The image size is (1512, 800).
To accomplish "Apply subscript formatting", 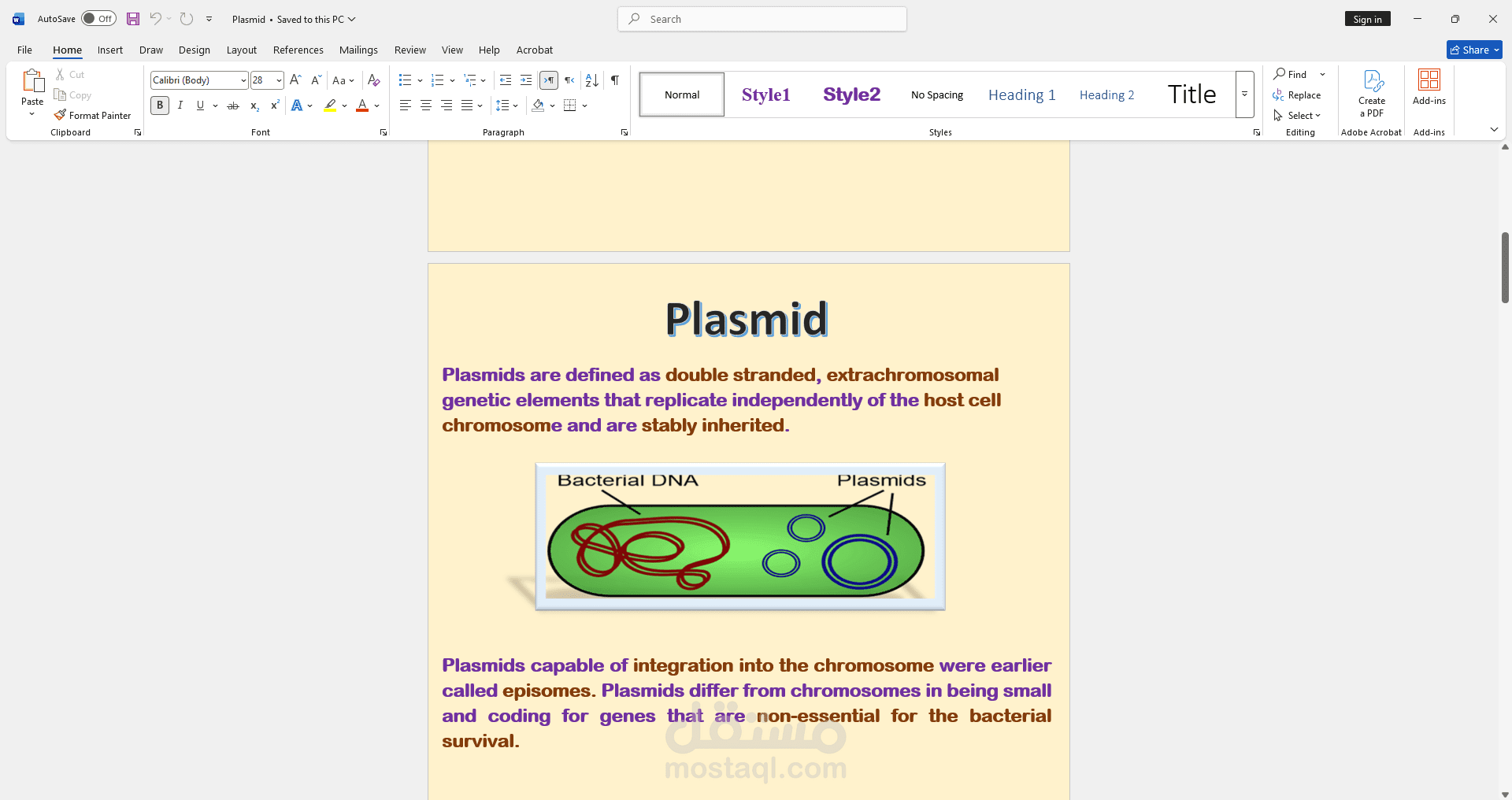I will [254, 106].
